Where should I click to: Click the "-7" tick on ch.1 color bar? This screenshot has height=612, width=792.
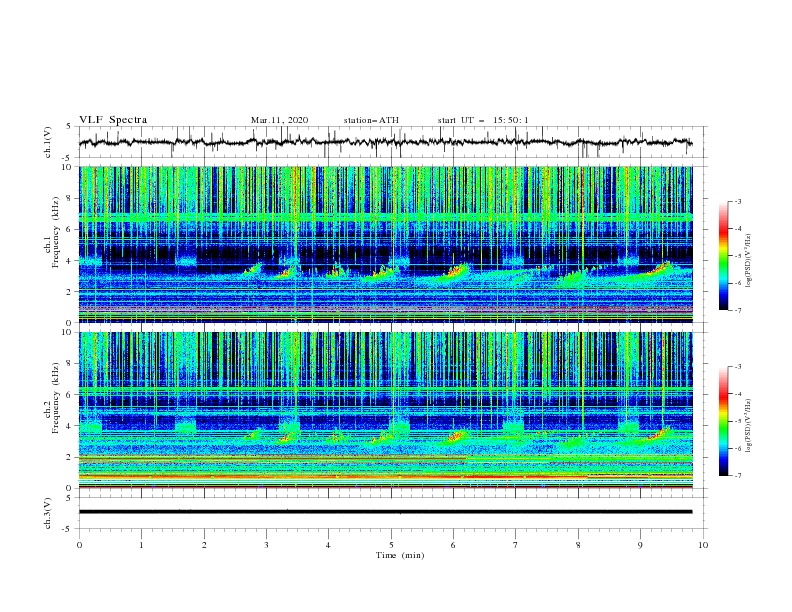738,310
